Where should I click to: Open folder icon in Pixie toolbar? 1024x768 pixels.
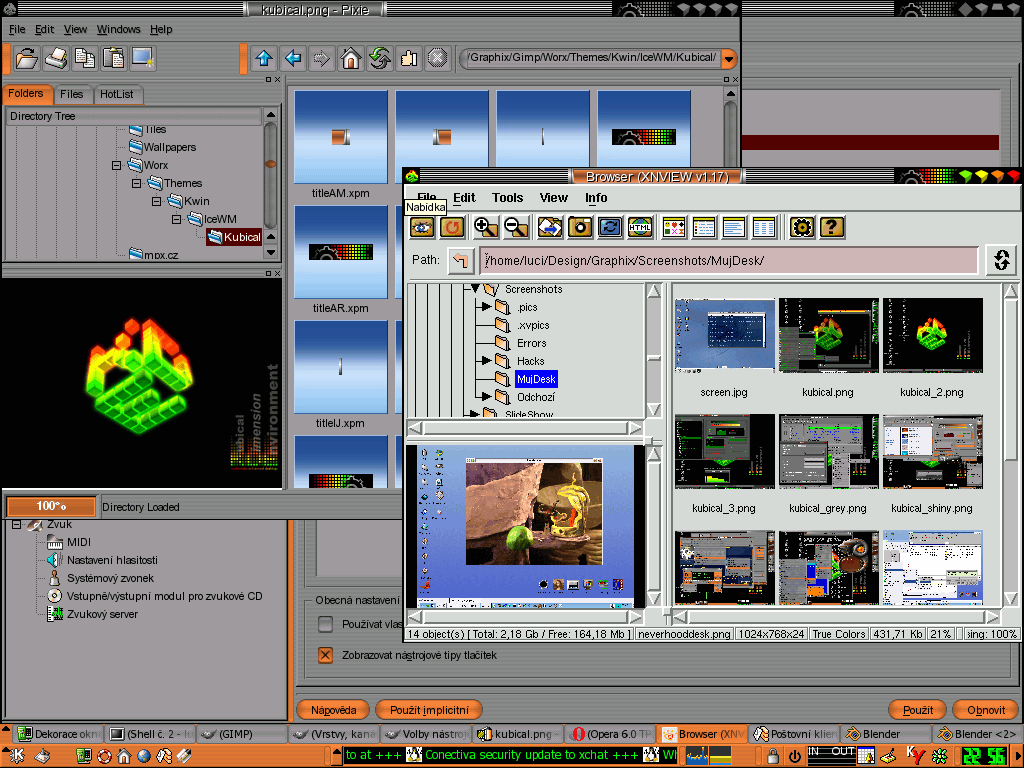[x=27, y=58]
